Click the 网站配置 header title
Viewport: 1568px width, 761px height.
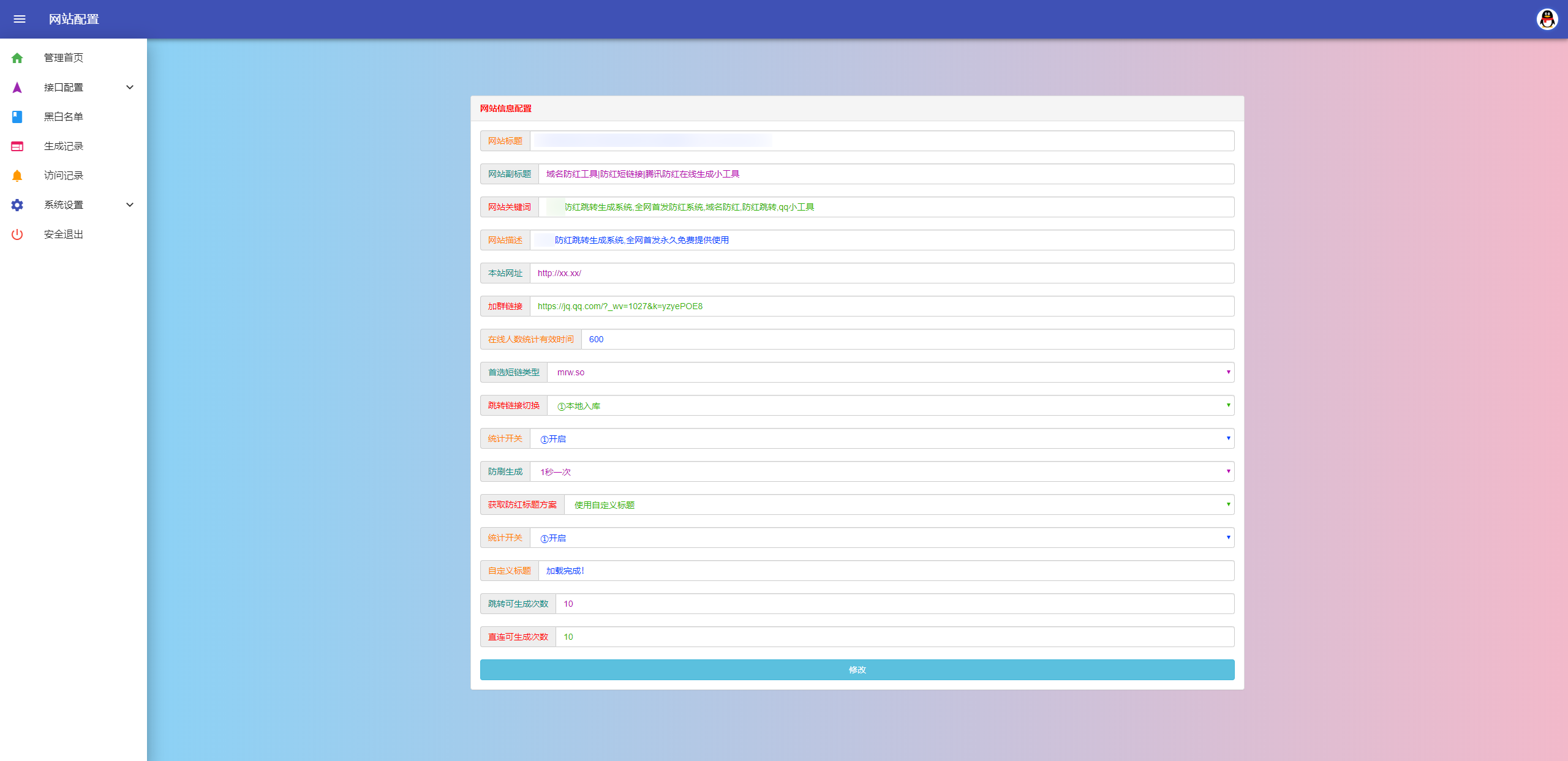tap(74, 19)
